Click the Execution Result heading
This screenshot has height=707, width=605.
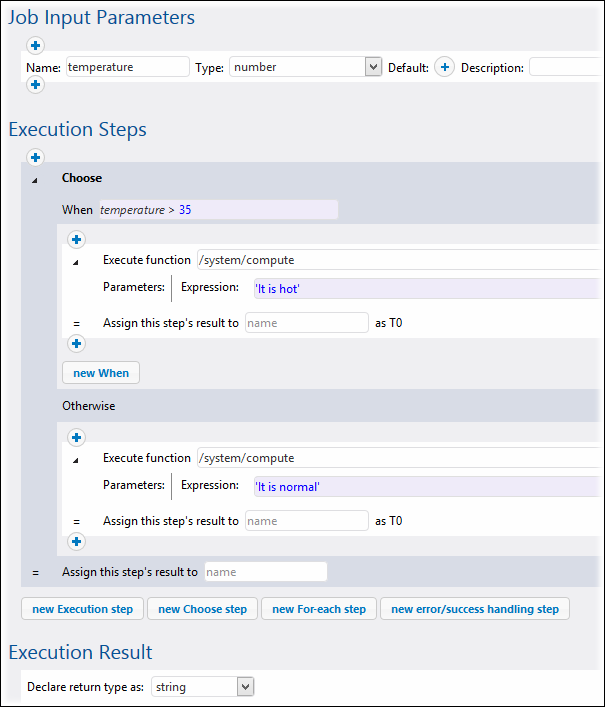click(x=81, y=652)
